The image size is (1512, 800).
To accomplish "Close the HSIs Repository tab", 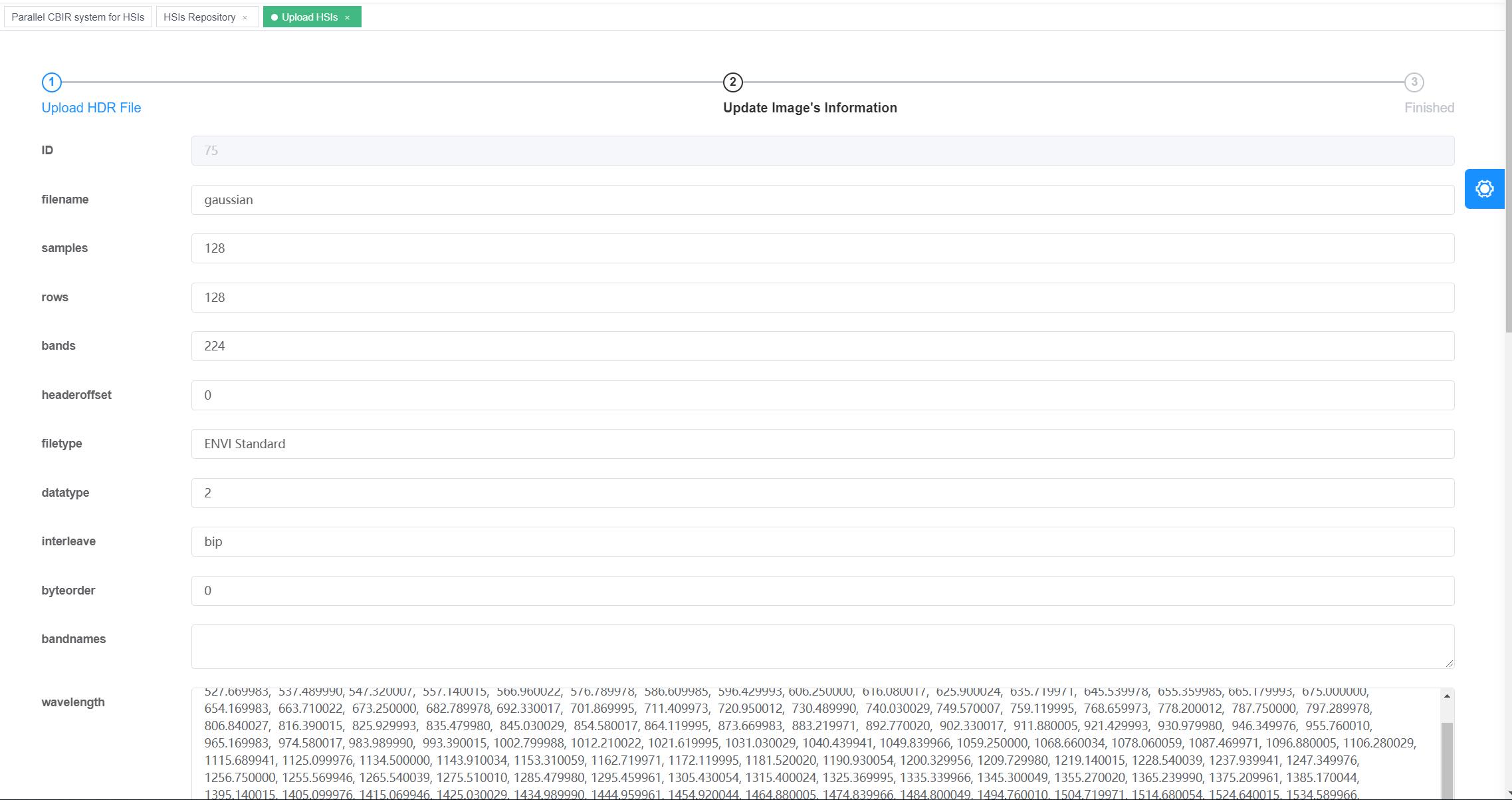I will coord(245,18).
